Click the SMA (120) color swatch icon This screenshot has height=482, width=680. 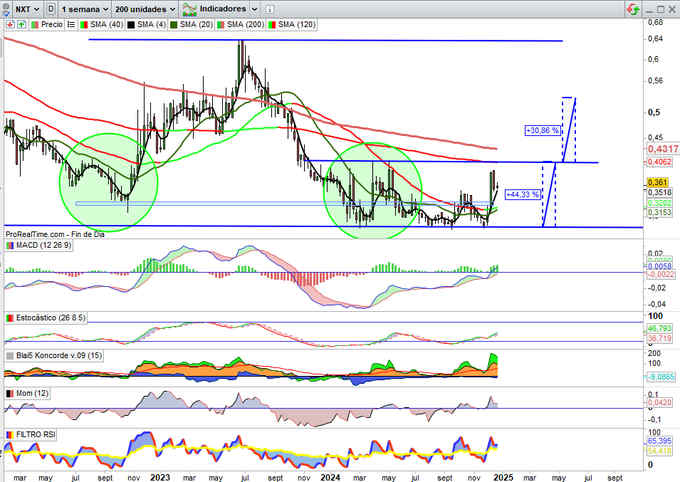click(272, 25)
